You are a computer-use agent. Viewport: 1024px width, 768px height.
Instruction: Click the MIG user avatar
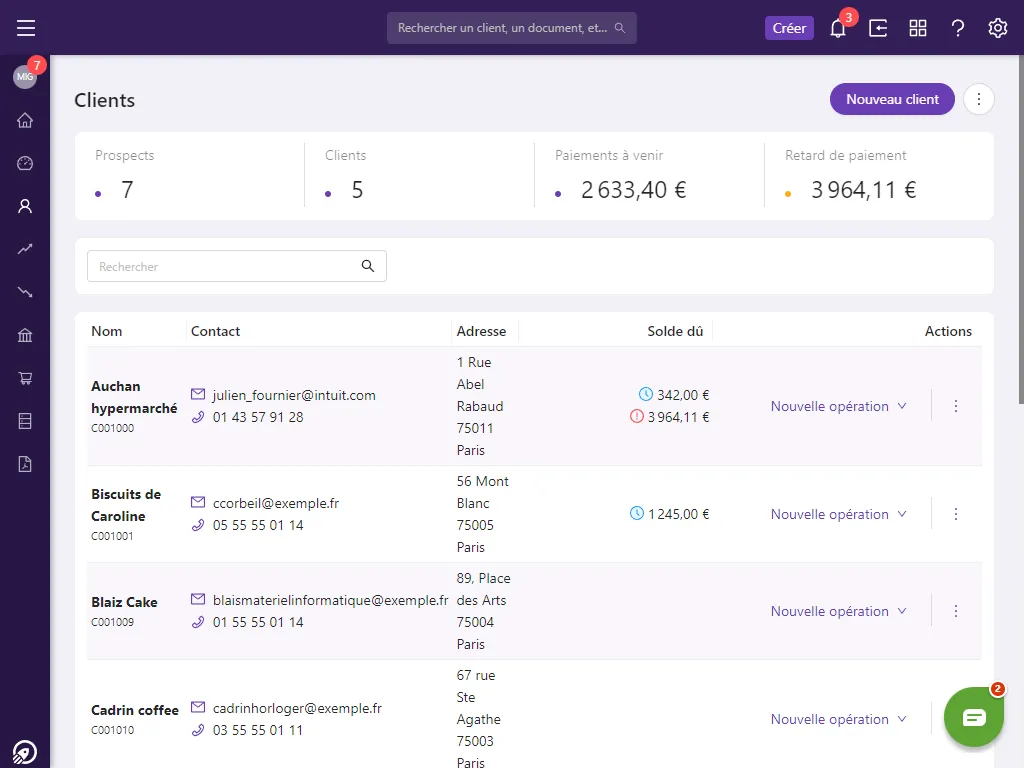(x=25, y=76)
